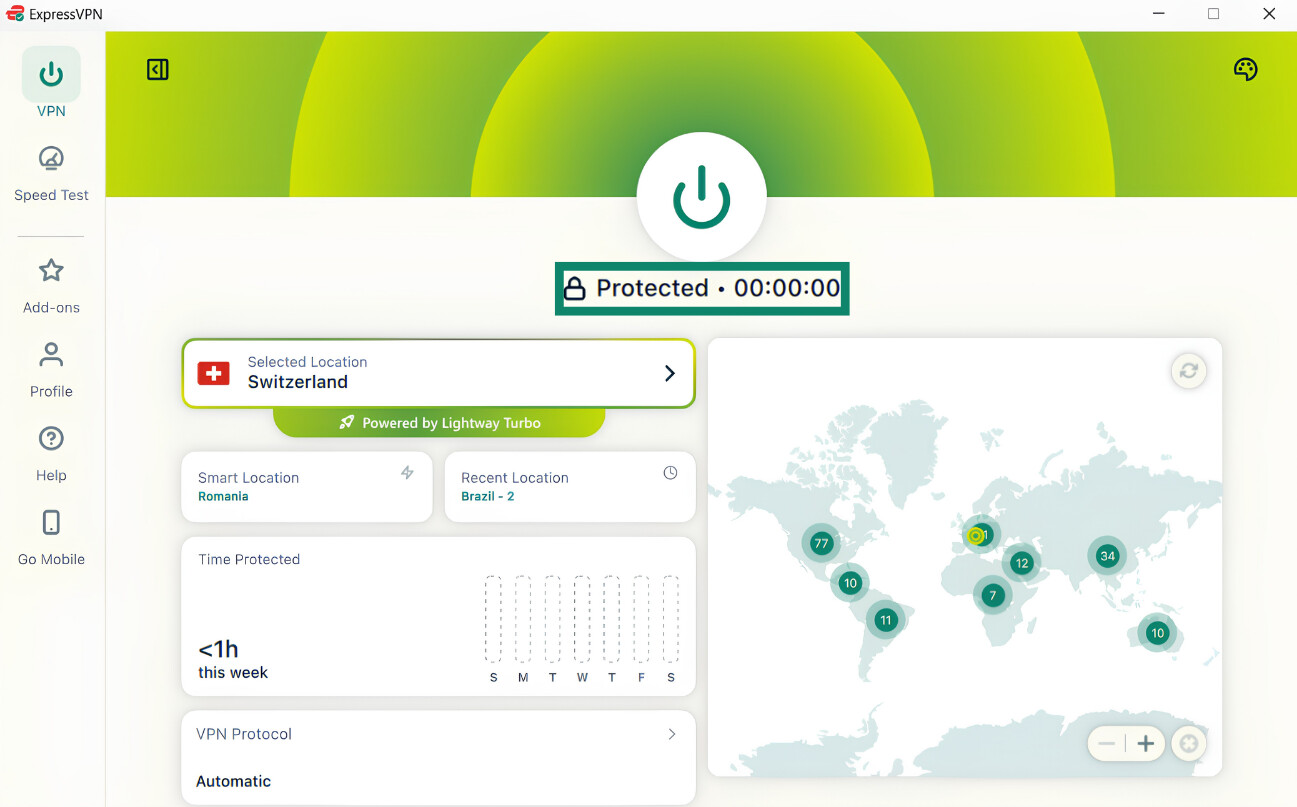
Task: Click the Recent Location clock icon
Action: [x=670, y=473]
